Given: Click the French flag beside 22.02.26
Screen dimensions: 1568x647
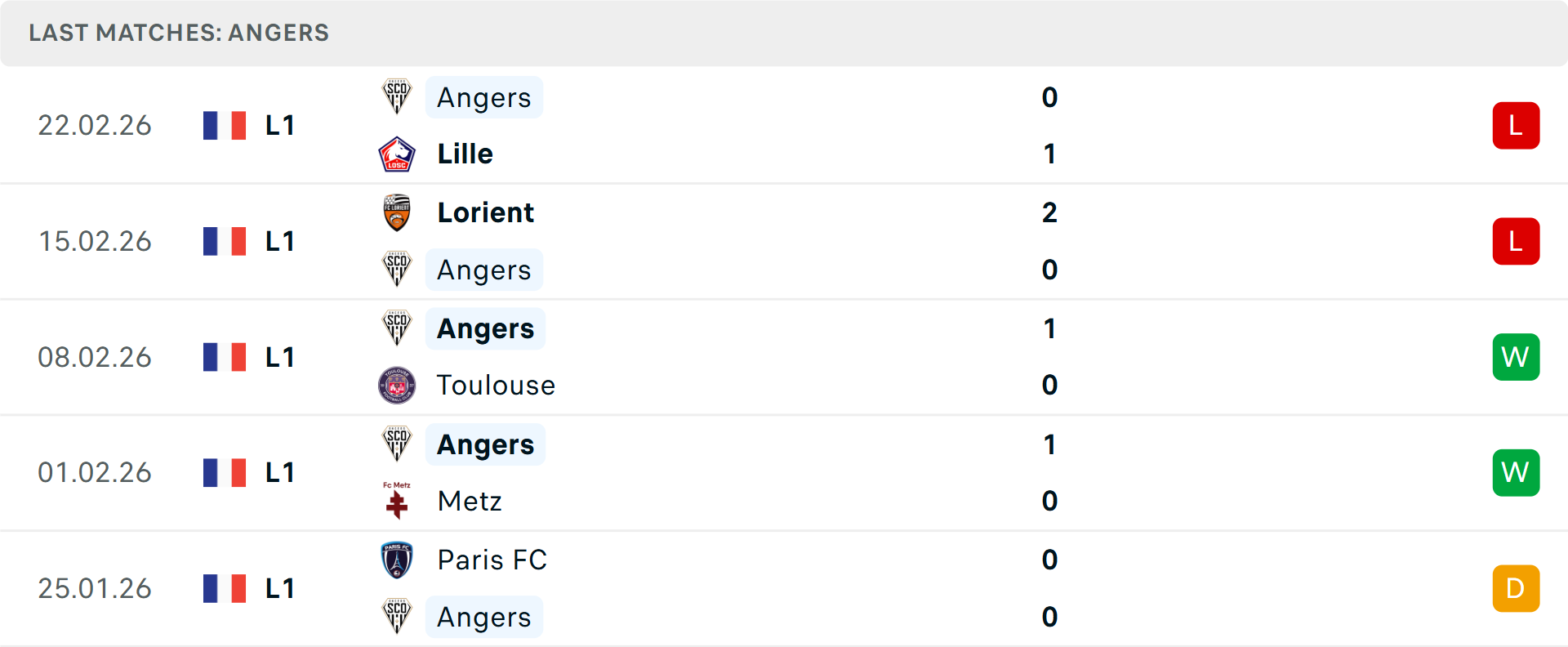Looking at the screenshot, I should 225,125.
